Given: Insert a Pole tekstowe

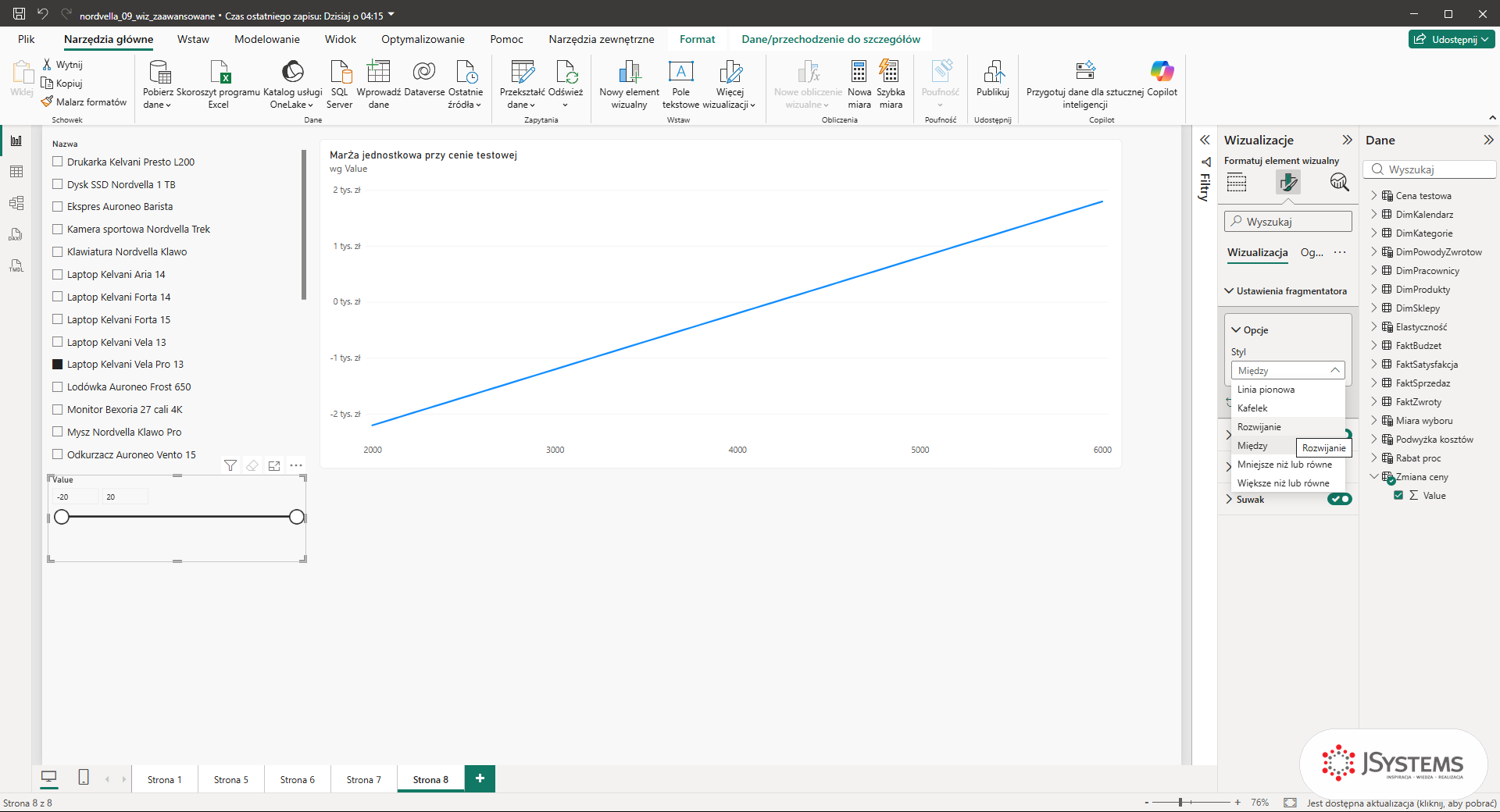Looking at the screenshot, I should click(680, 84).
